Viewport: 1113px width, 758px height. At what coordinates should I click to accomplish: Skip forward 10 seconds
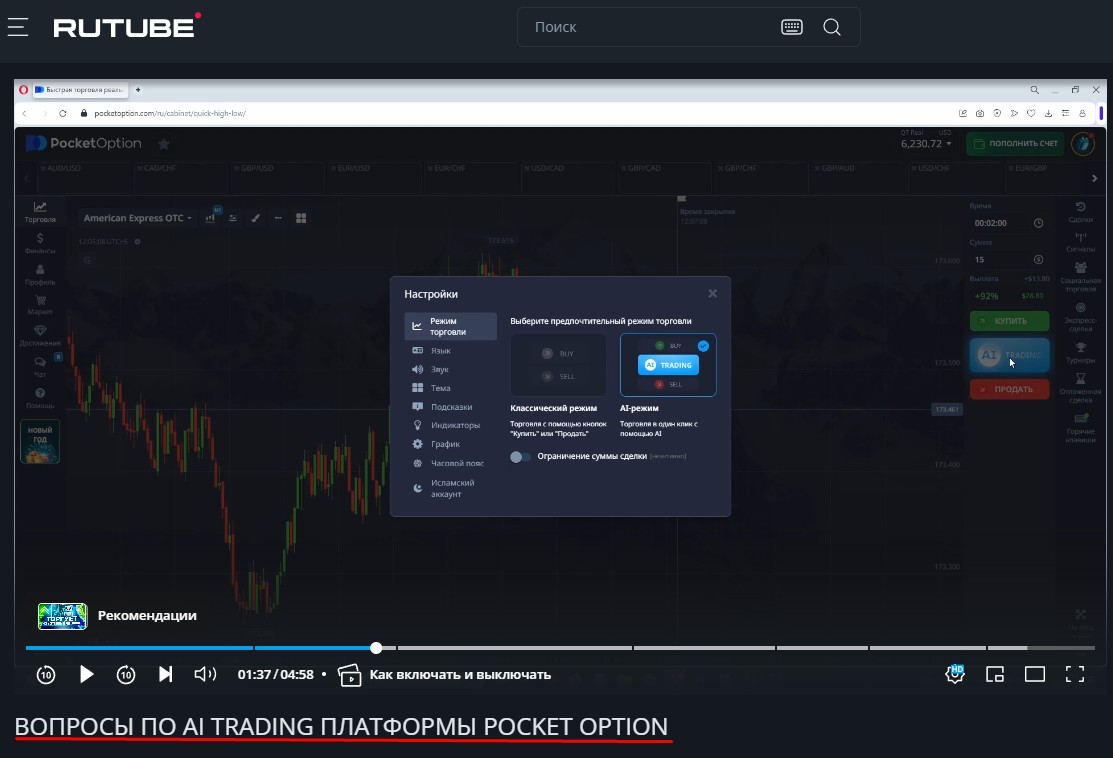tap(126, 674)
